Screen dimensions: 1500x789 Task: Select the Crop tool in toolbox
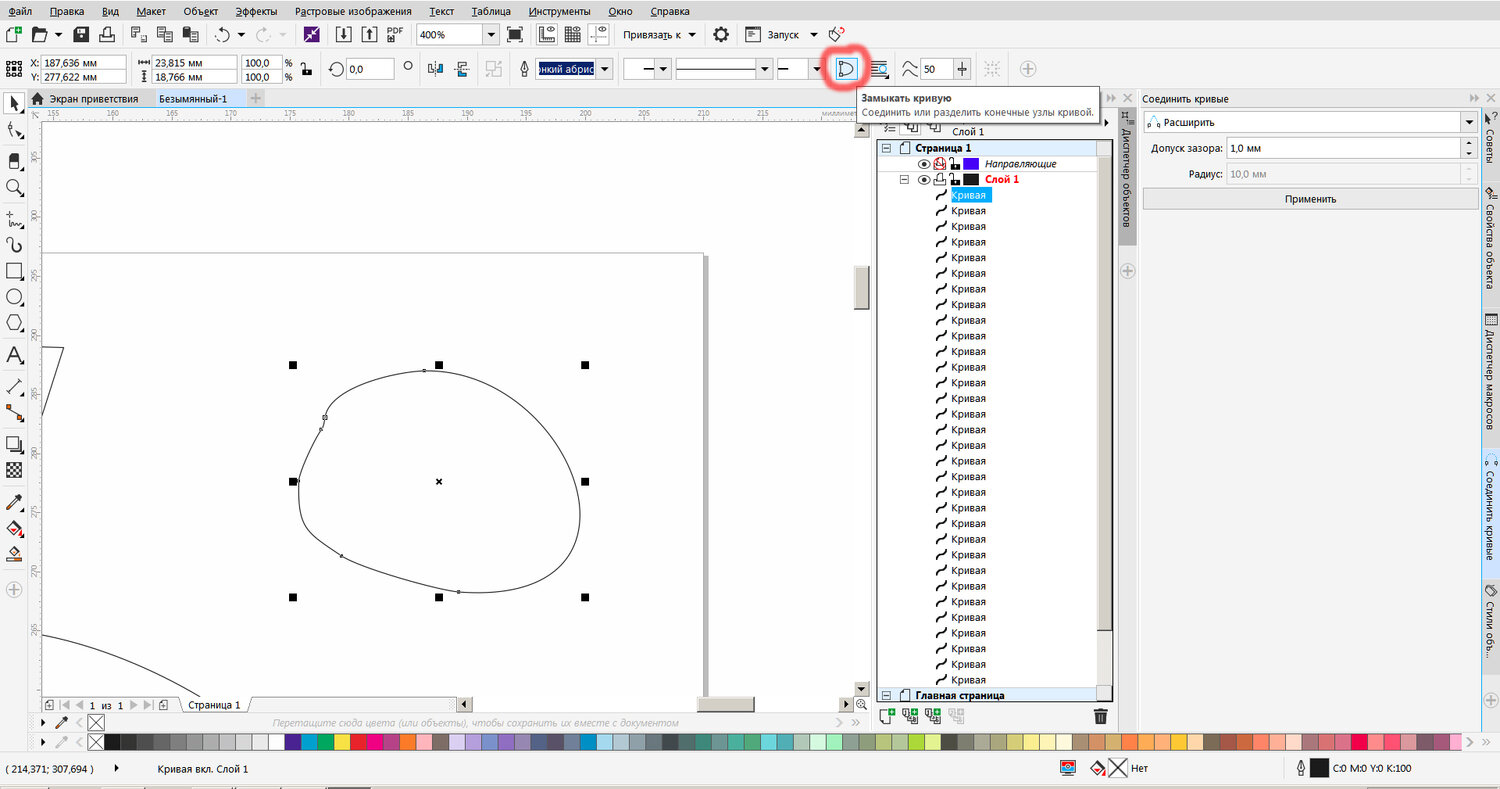click(x=14, y=160)
